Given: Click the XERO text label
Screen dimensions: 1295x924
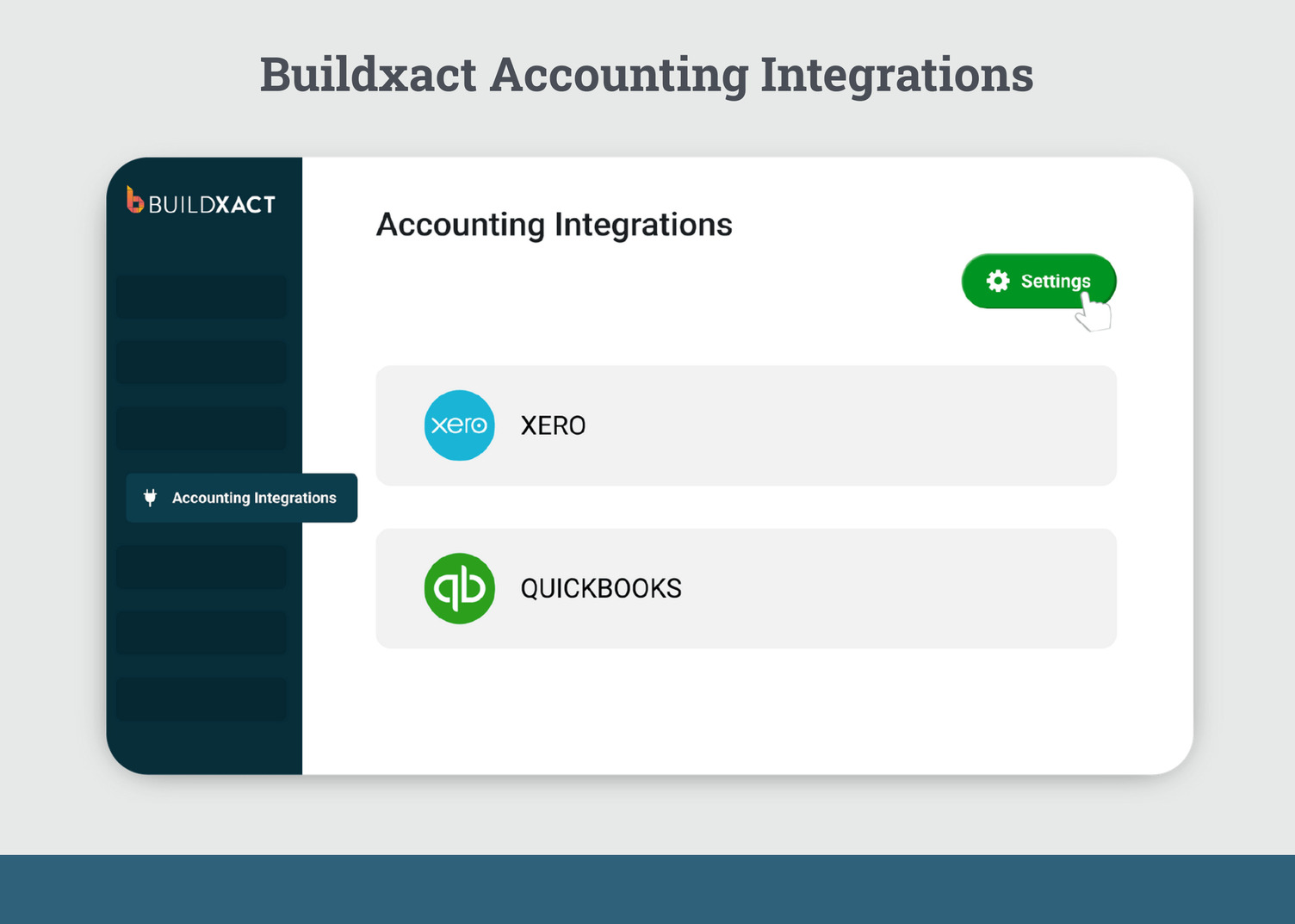Looking at the screenshot, I should (553, 425).
